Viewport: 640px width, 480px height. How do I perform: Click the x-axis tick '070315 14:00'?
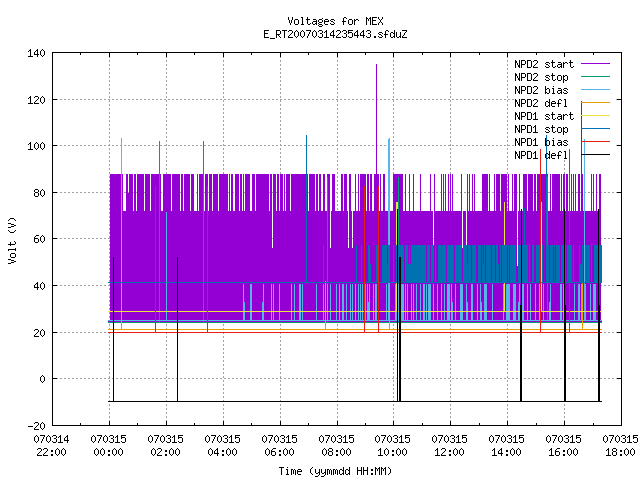coord(507,446)
